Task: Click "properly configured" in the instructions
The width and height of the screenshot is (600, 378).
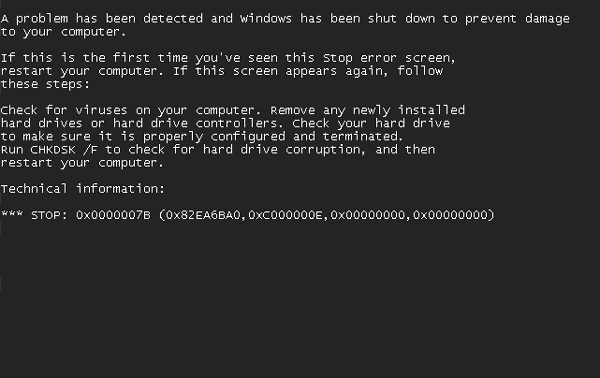Action: pyautogui.click(x=214, y=137)
